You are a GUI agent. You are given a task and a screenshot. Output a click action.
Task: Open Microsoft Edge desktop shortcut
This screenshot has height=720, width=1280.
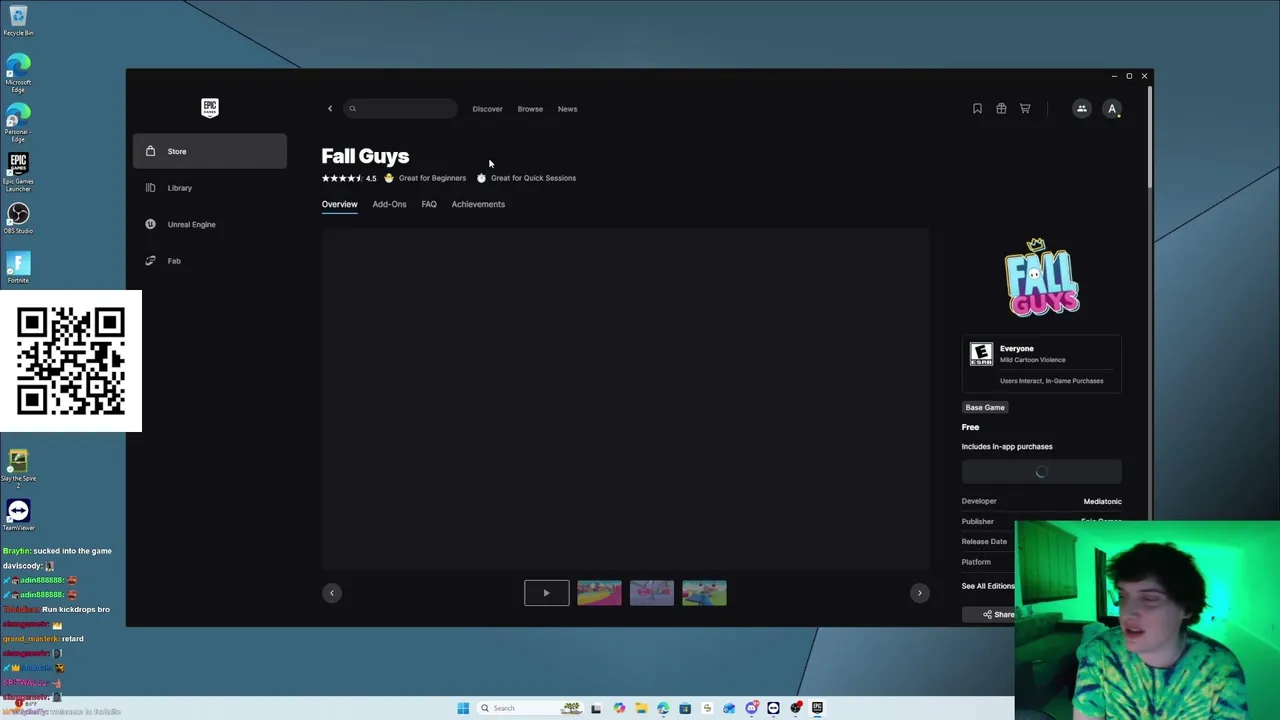coord(18,74)
